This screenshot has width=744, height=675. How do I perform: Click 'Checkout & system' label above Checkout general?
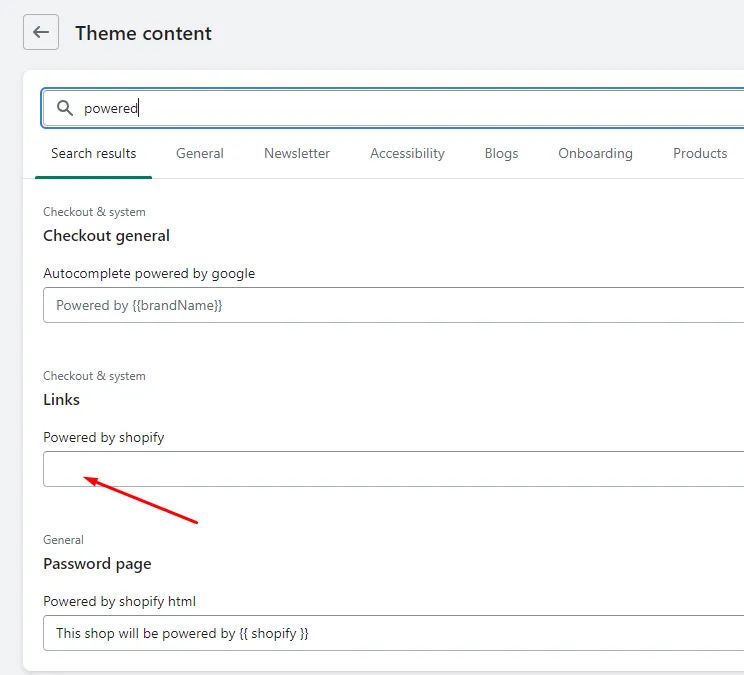point(94,212)
